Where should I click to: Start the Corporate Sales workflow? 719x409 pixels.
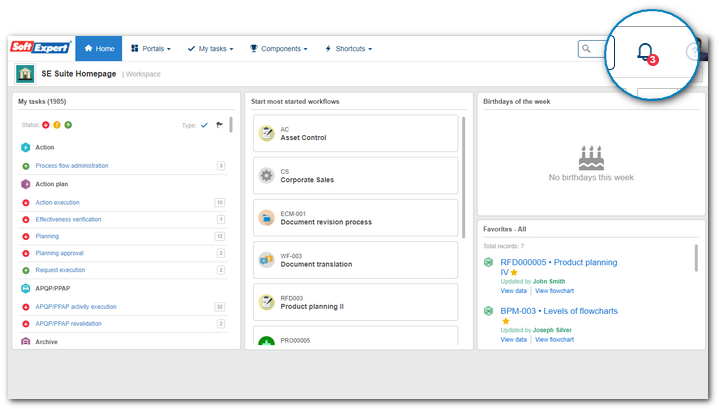pos(356,176)
